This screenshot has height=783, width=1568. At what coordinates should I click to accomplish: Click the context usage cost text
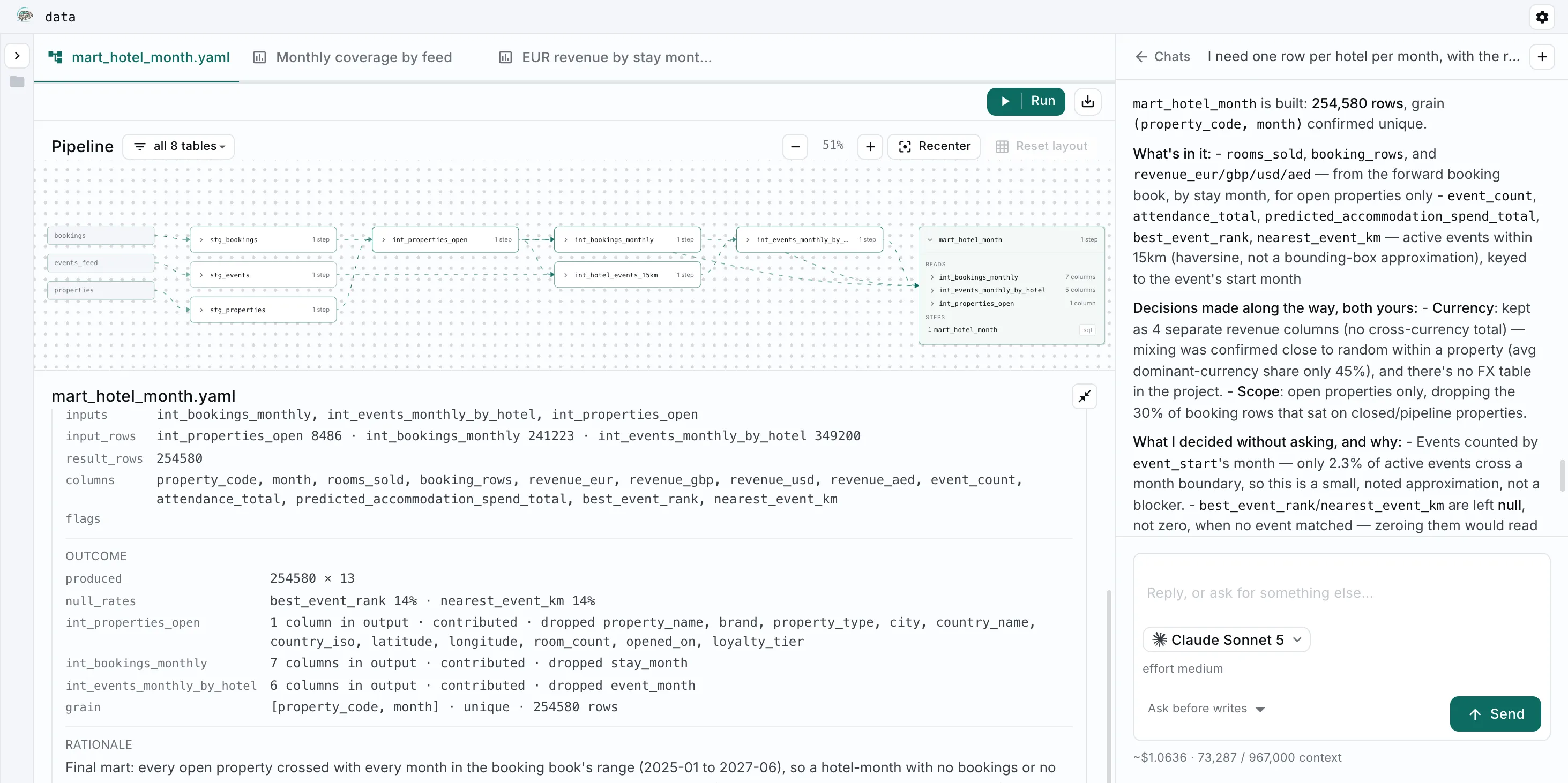(1237, 757)
